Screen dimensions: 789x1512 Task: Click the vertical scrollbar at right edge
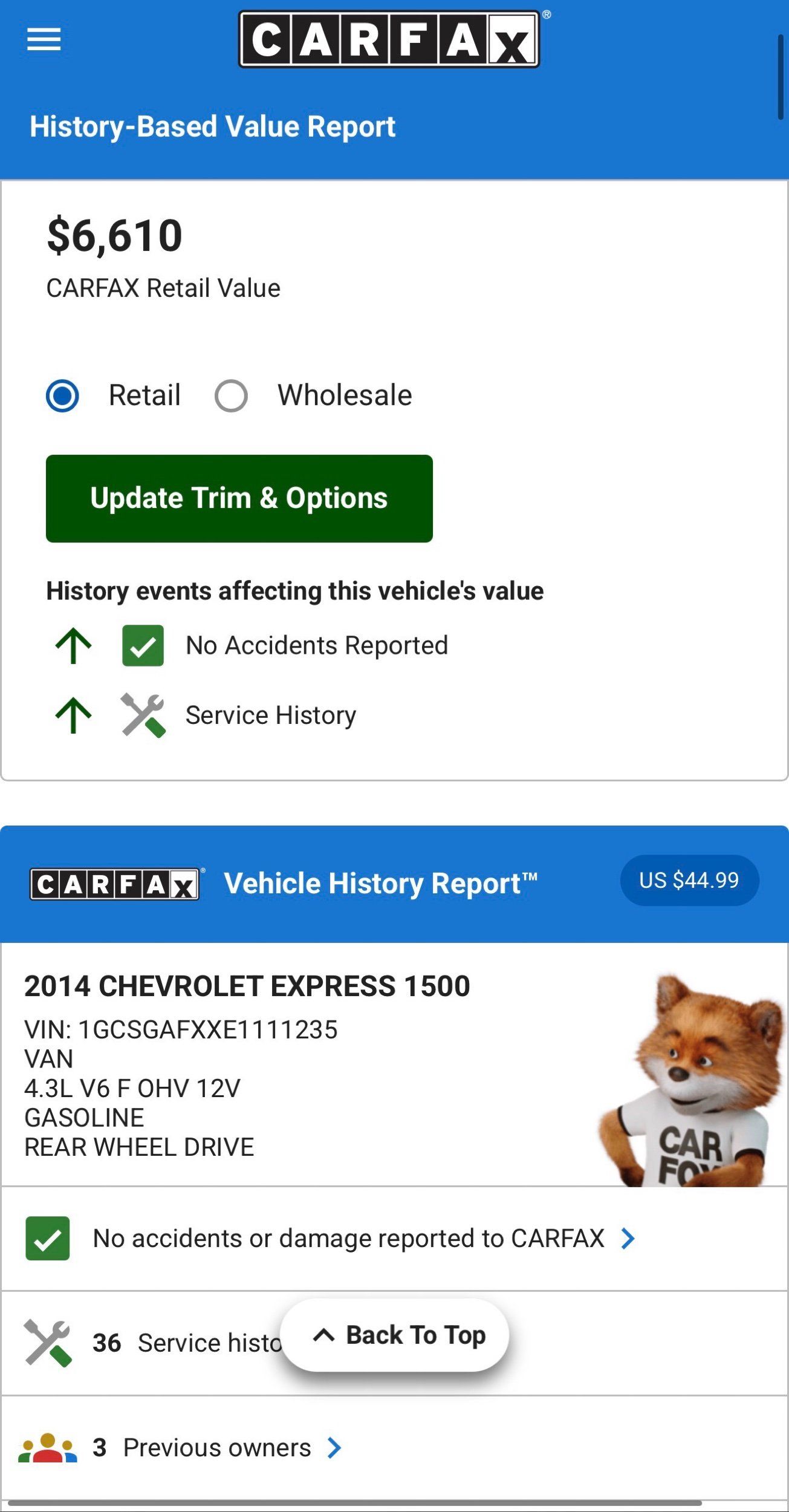781,77
